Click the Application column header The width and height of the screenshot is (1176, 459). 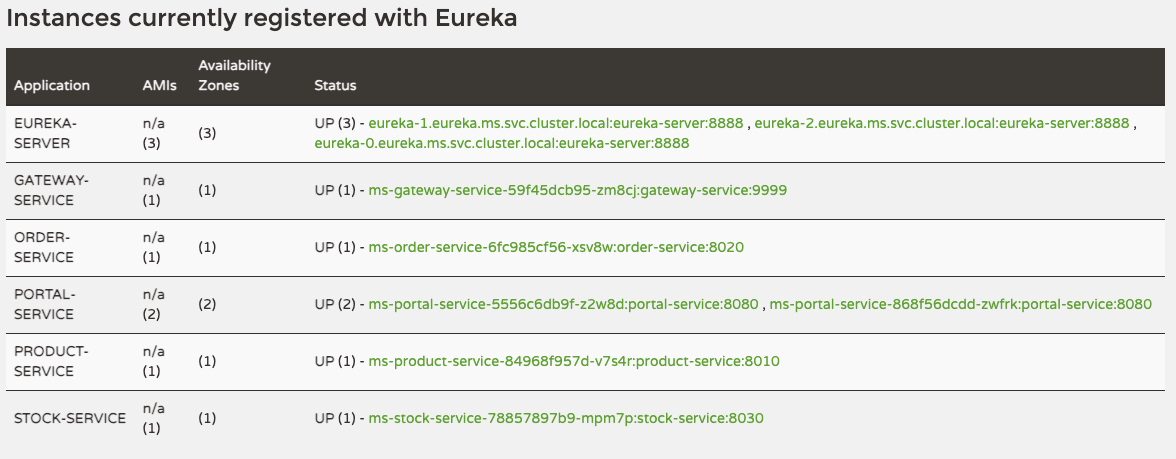tap(52, 86)
